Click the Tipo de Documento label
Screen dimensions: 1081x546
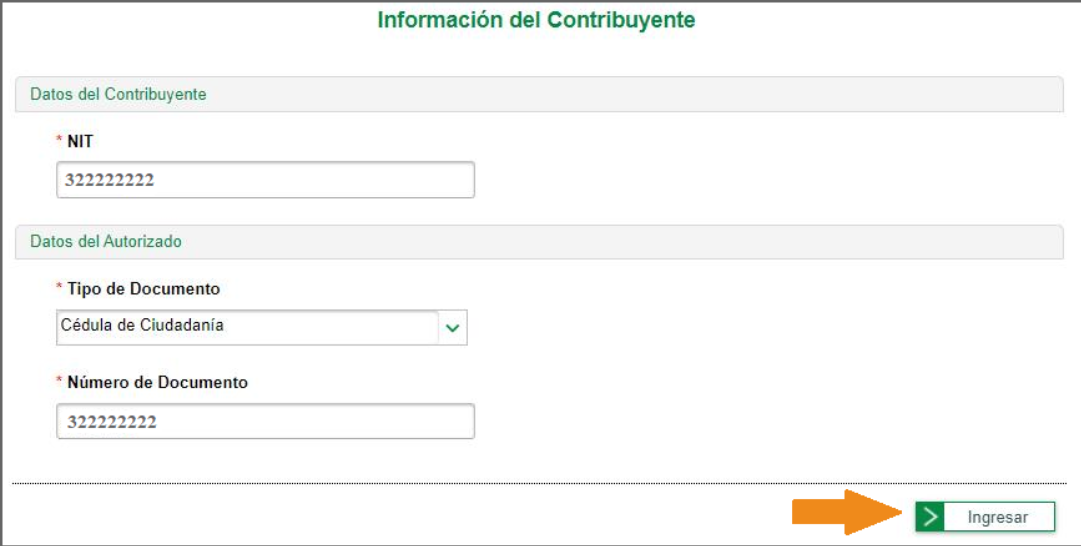point(144,289)
